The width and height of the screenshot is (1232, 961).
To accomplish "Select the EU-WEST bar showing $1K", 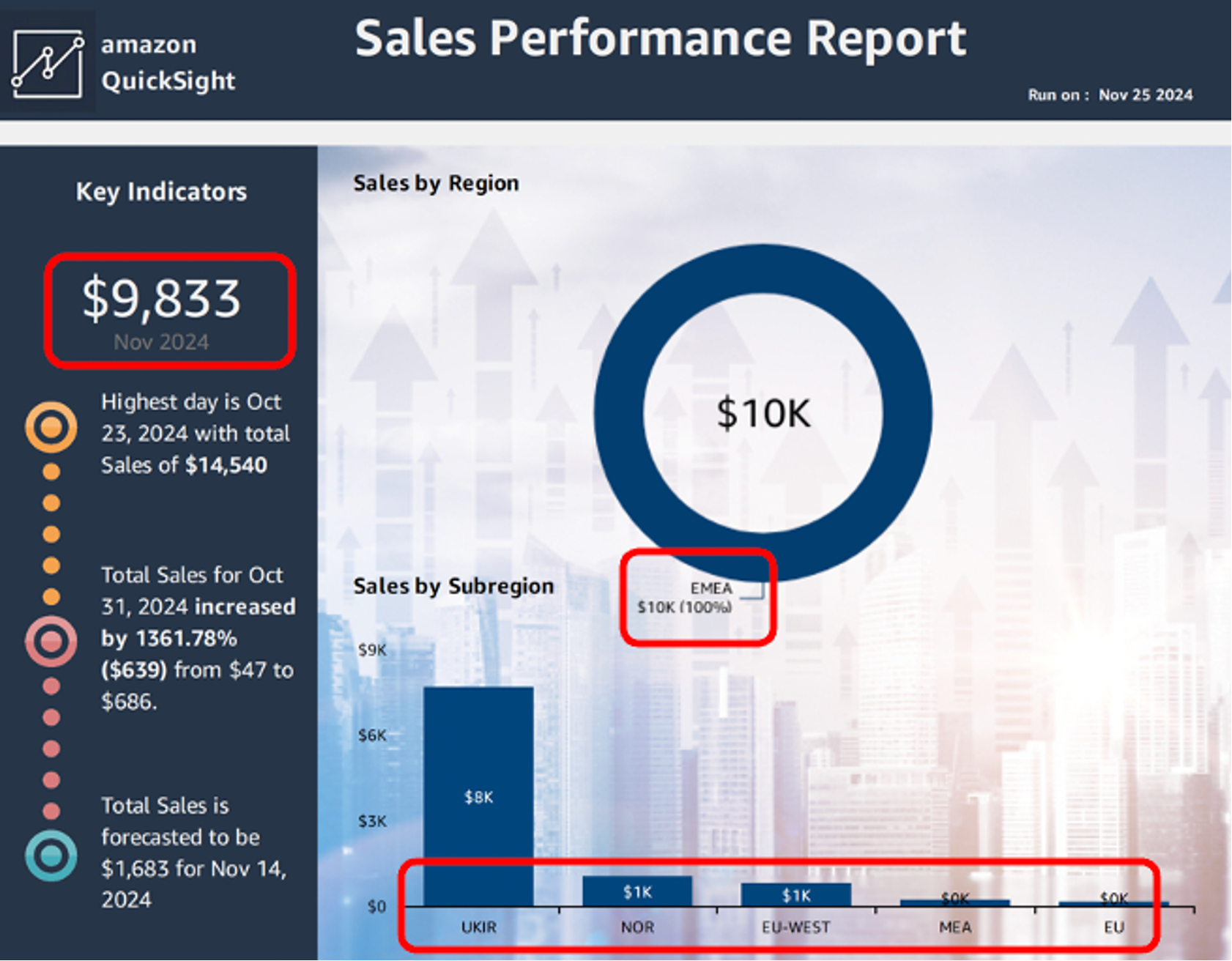I will tap(796, 894).
